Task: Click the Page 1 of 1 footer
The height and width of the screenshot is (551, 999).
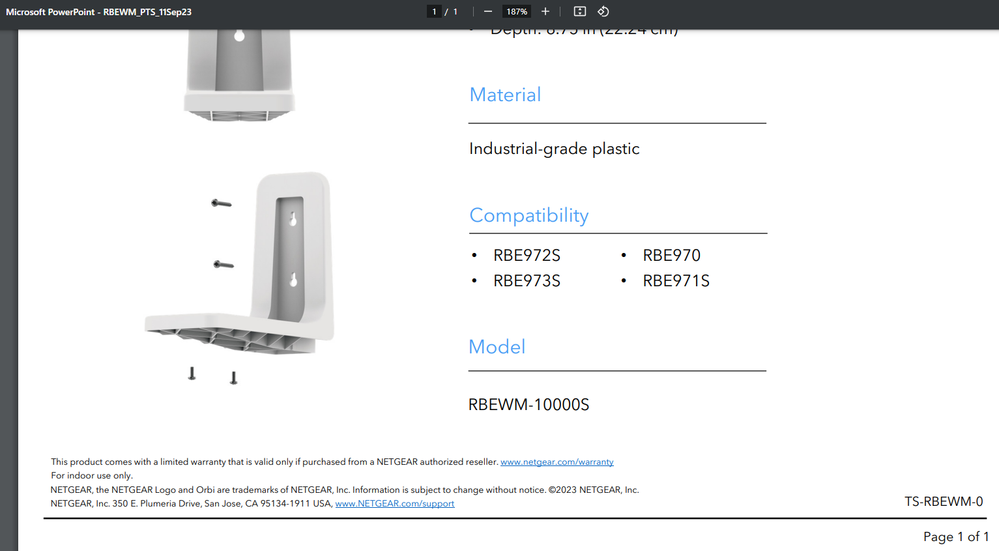Action: (x=956, y=537)
